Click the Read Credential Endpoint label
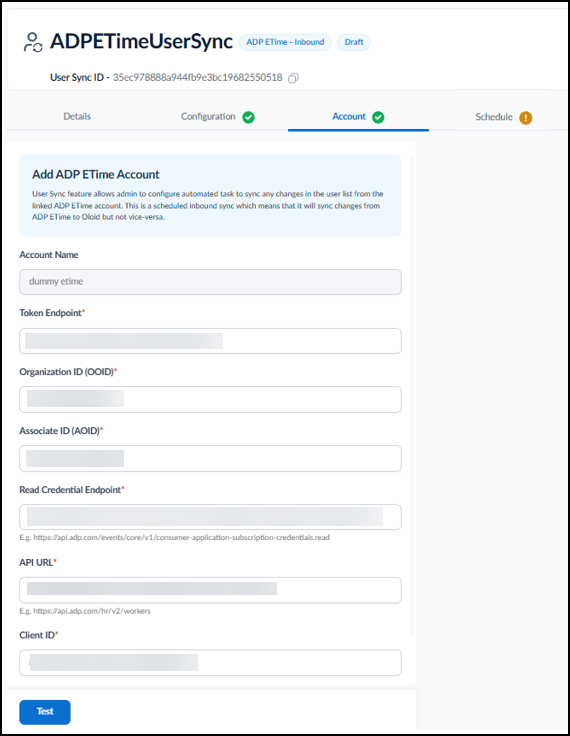570x736 pixels. pos(70,490)
